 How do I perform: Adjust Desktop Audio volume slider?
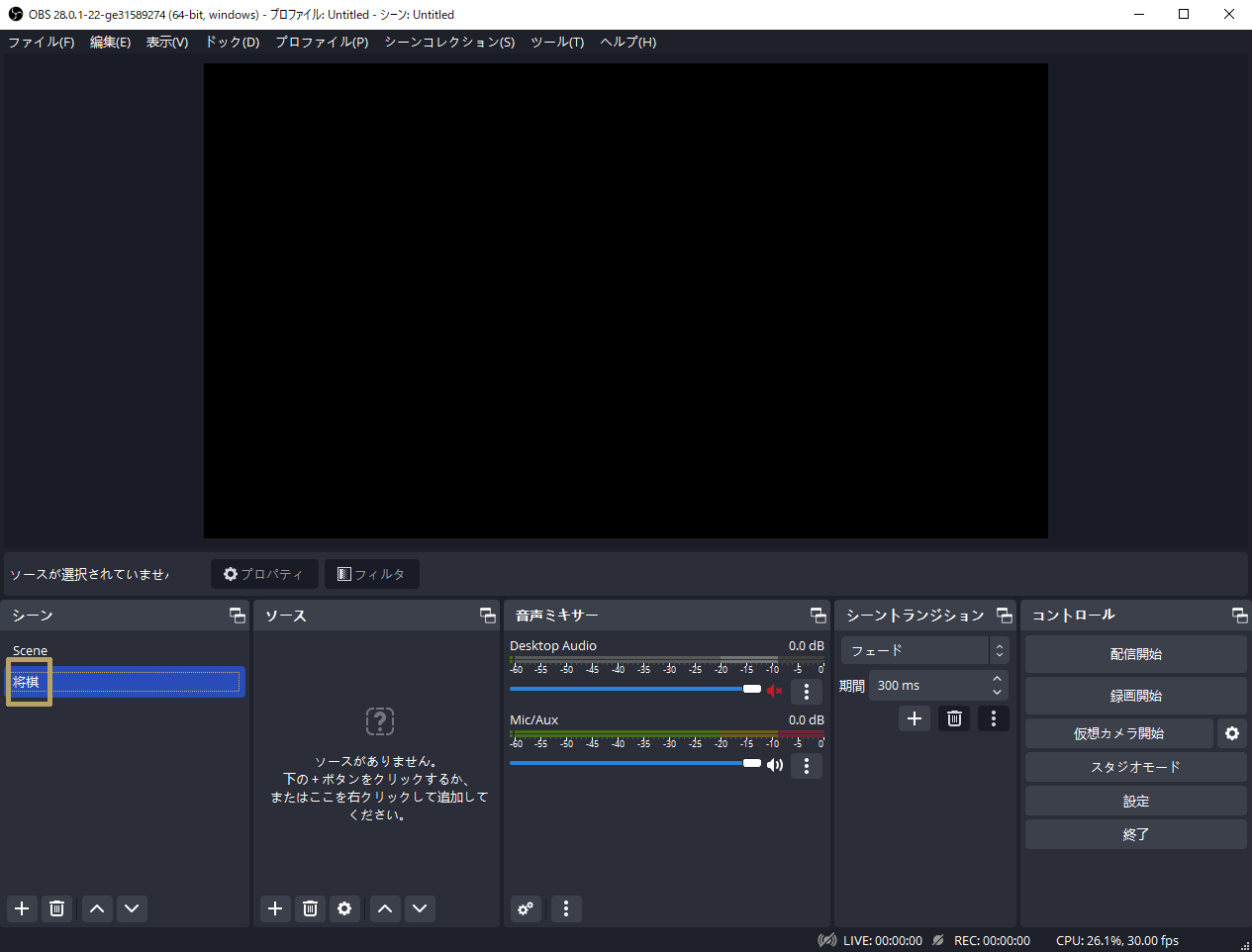click(635, 689)
